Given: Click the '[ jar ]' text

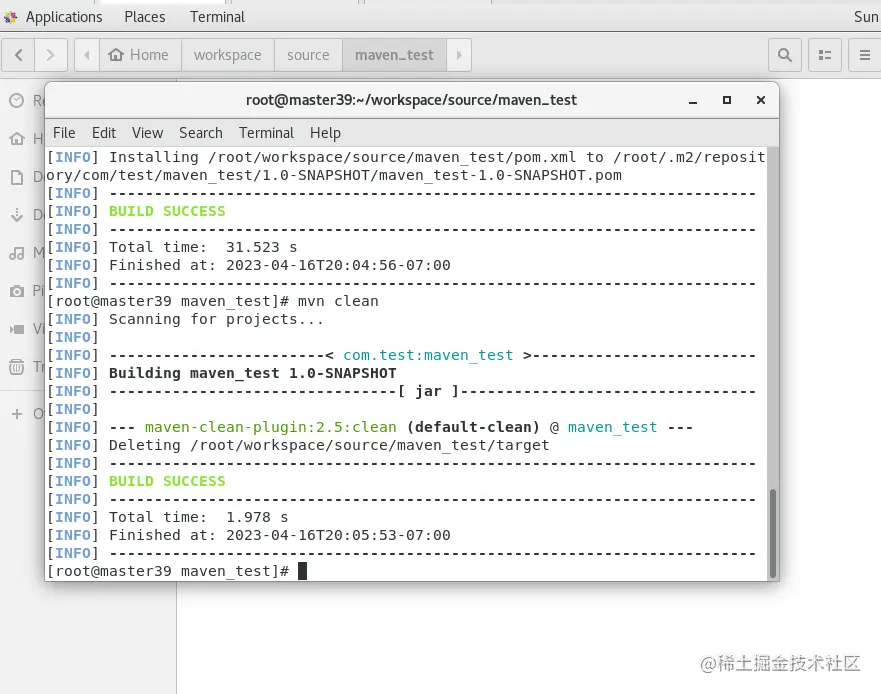Looking at the screenshot, I should point(428,391).
